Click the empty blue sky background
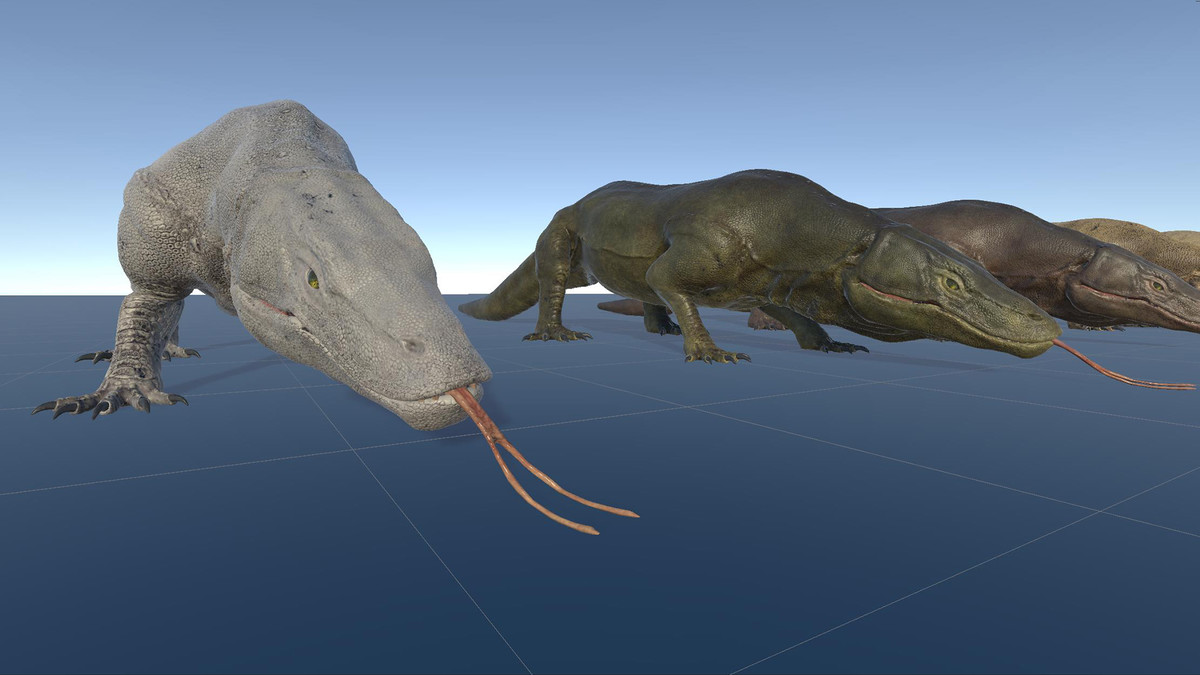The image size is (1200, 675). pos(700,80)
